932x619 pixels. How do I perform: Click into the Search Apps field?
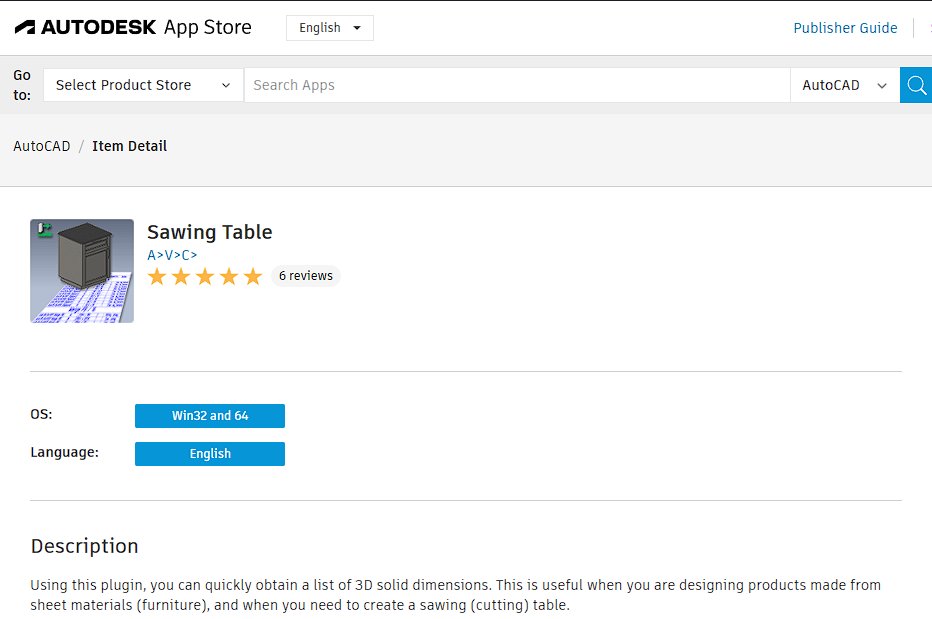tap(517, 85)
